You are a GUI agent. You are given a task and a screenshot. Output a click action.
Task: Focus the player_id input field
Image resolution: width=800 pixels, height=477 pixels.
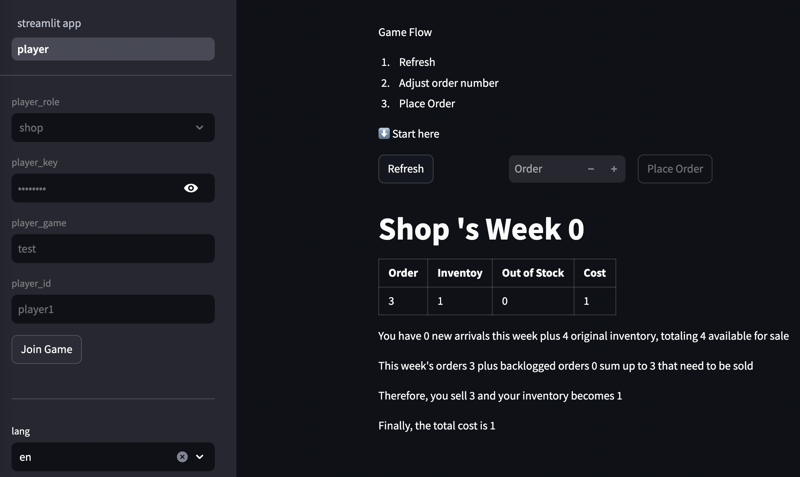[x=113, y=309]
